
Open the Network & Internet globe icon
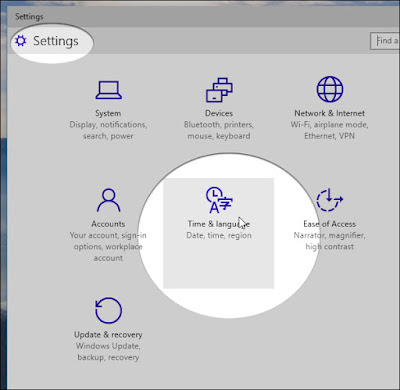tap(330, 89)
